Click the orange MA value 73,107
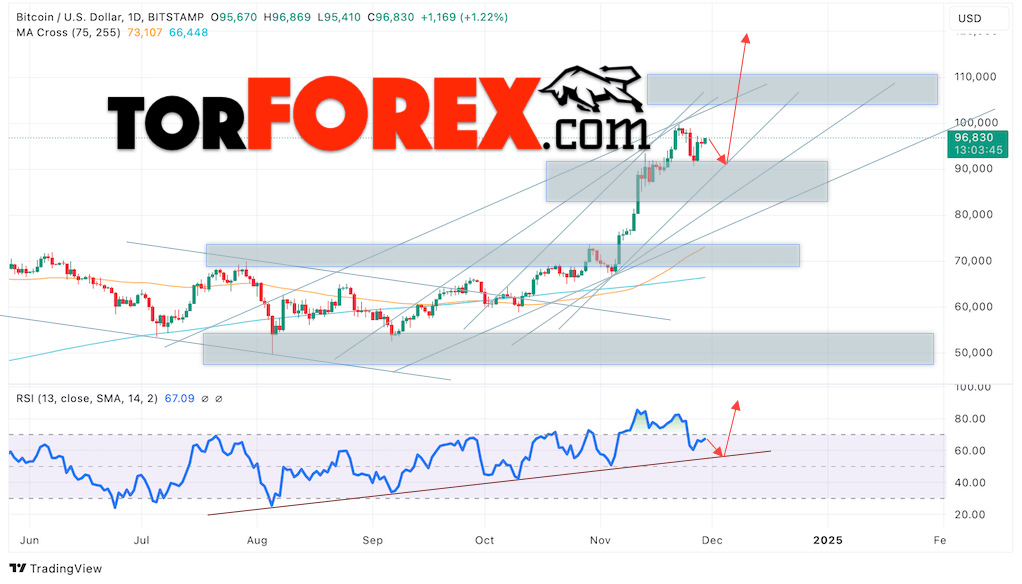This screenshot has height=584, width=1022. (x=145, y=32)
